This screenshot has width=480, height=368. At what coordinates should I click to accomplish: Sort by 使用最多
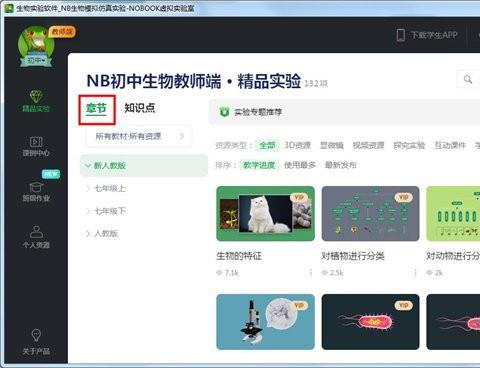tap(300, 165)
